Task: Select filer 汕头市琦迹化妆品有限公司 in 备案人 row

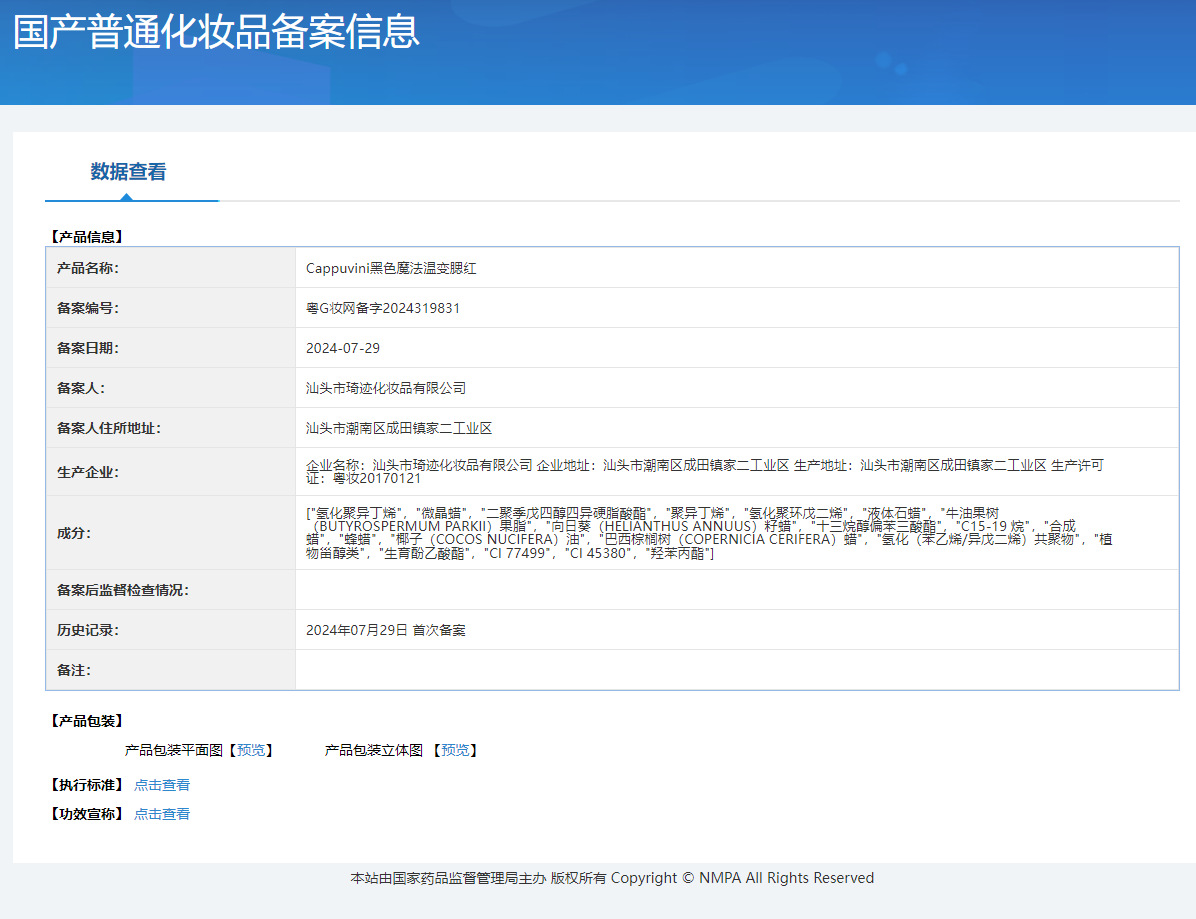Action: (x=385, y=388)
